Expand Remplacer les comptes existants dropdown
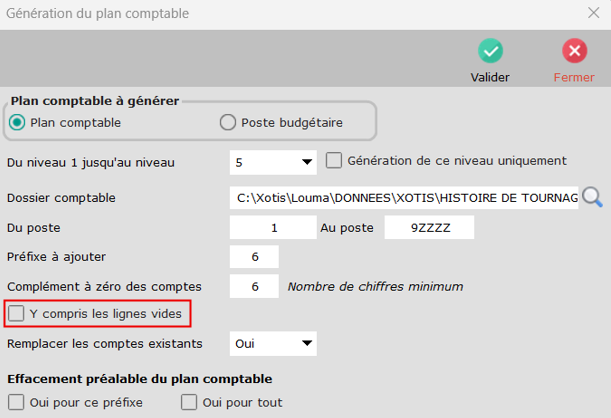The height and width of the screenshot is (418, 611). pos(307,344)
